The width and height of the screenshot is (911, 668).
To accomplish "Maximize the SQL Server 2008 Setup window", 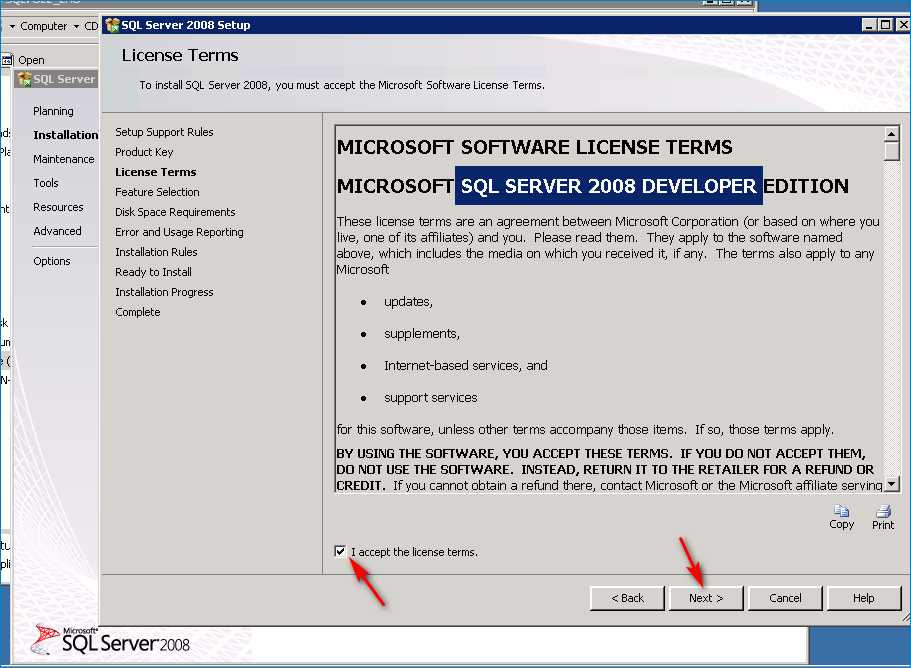I will [x=885, y=25].
